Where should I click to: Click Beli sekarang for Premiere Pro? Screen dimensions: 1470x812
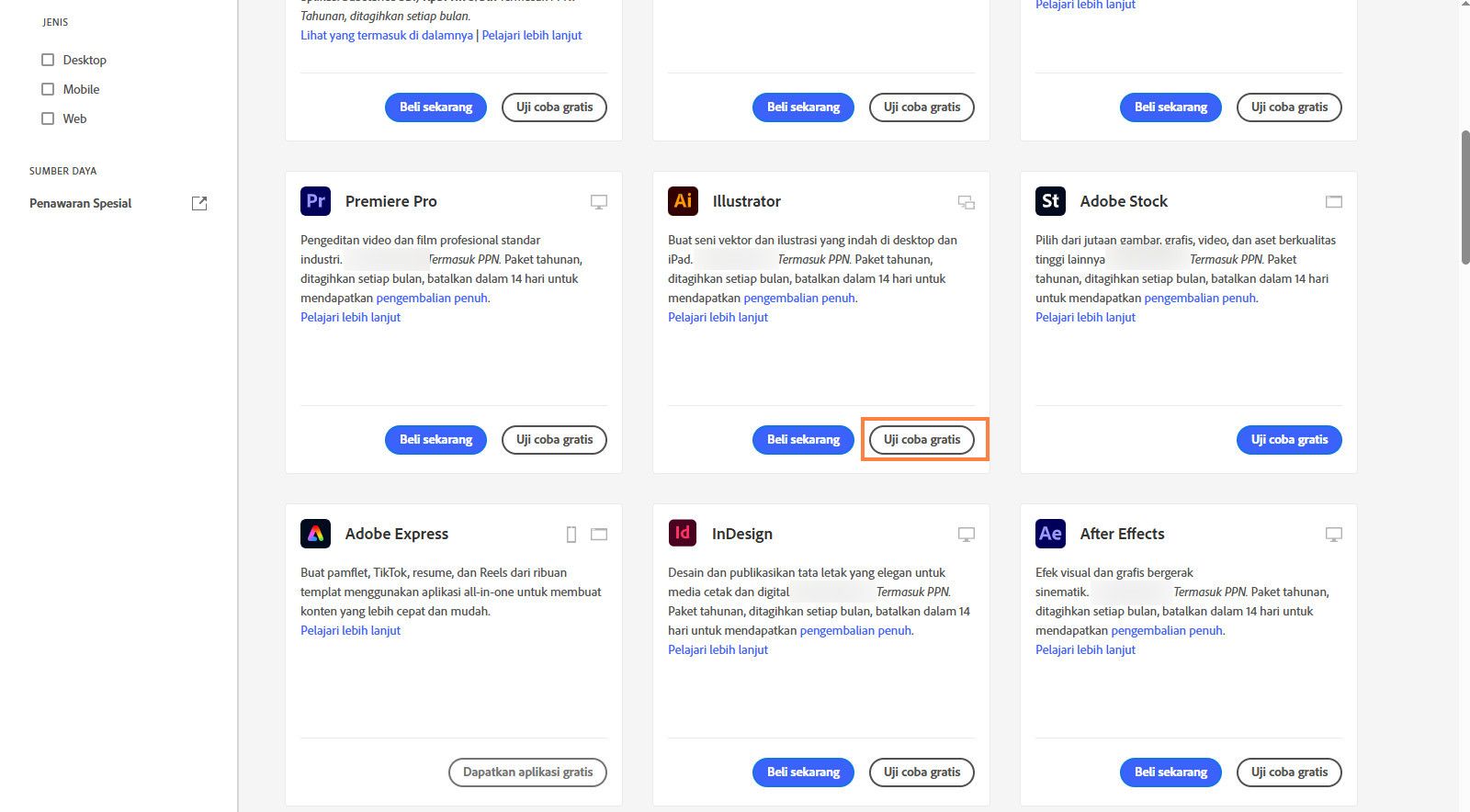[435, 440]
